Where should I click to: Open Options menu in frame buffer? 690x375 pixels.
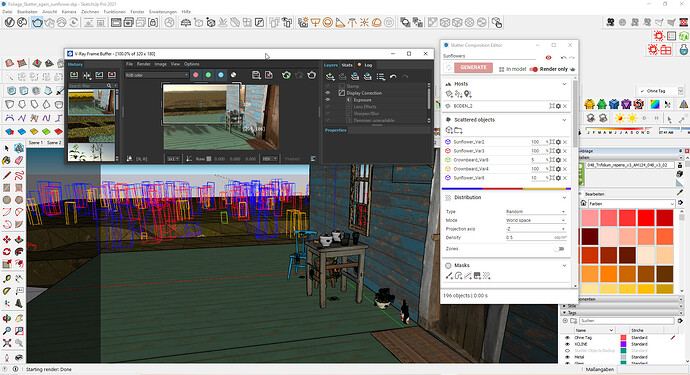pos(192,64)
